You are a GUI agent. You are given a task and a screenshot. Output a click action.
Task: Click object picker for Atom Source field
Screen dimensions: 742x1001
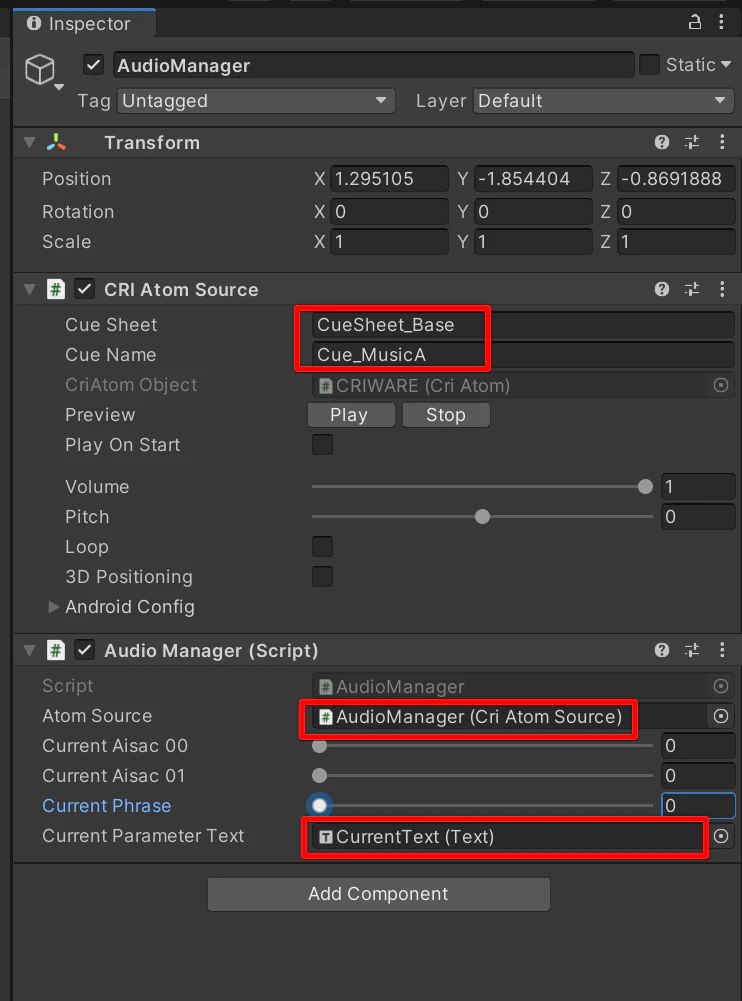pos(721,716)
